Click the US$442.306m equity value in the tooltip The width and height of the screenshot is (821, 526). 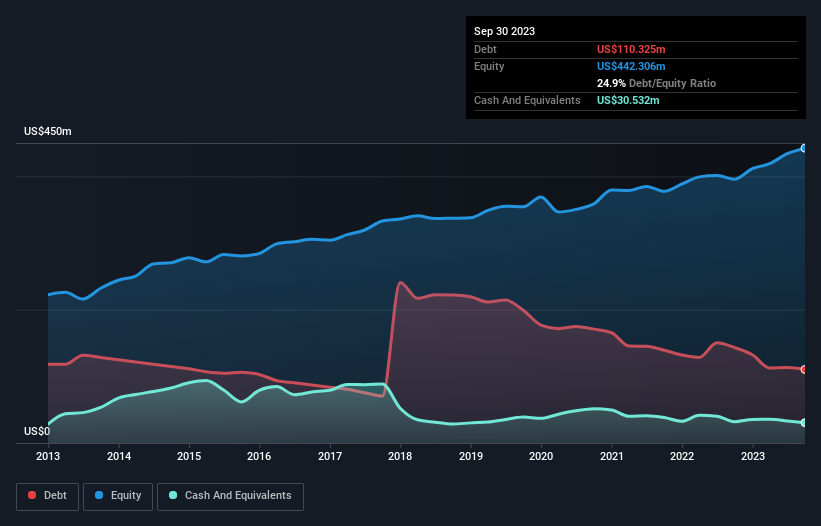click(x=631, y=66)
